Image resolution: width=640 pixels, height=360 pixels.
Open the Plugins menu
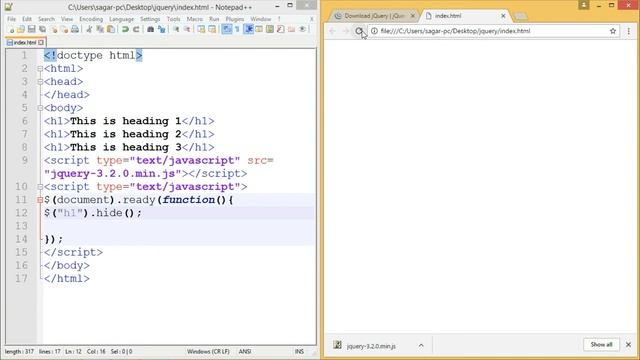click(x=235, y=19)
